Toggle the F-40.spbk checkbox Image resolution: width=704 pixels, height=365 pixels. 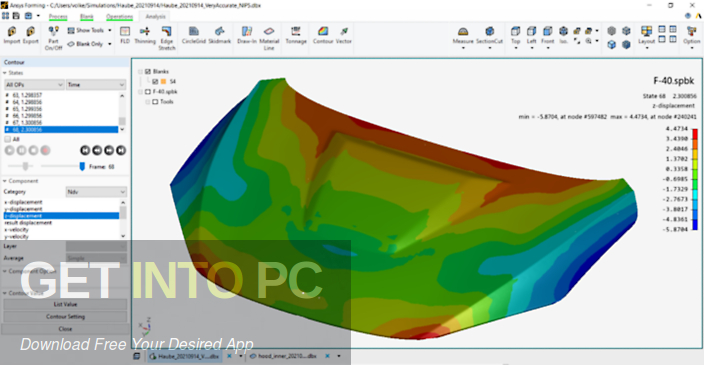point(148,92)
